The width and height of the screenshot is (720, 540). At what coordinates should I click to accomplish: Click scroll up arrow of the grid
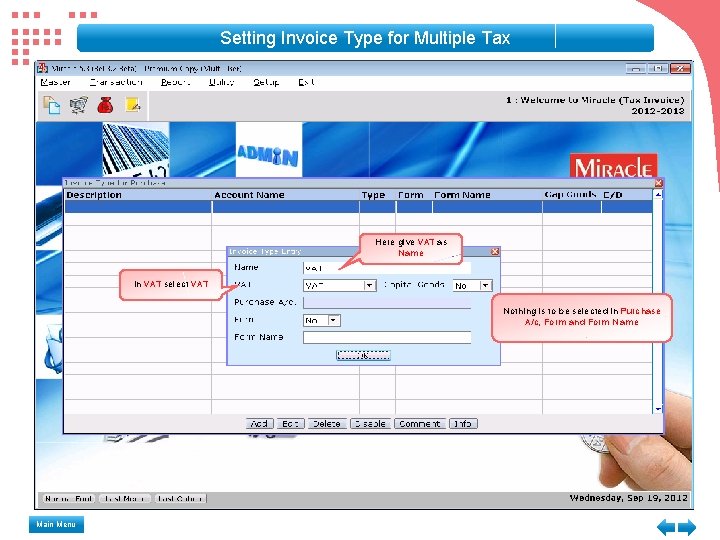[658, 195]
